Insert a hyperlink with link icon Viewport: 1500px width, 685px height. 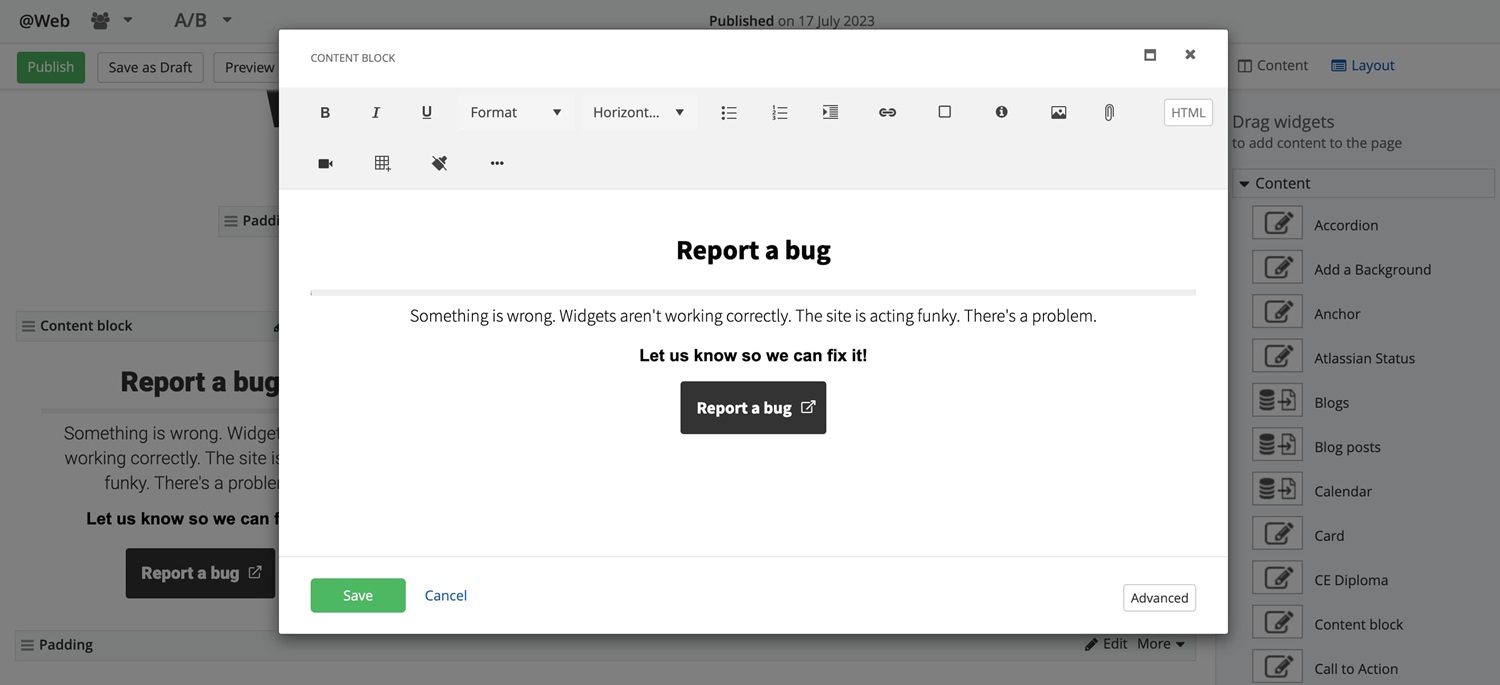(887, 113)
